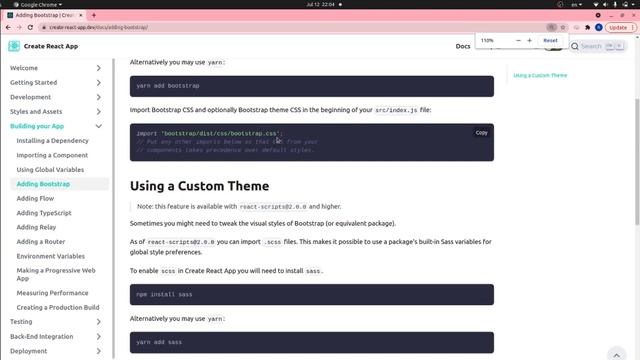Expand the Development section chevron
The height and width of the screenshot is (360, 640).
click(x=98, y=97)
